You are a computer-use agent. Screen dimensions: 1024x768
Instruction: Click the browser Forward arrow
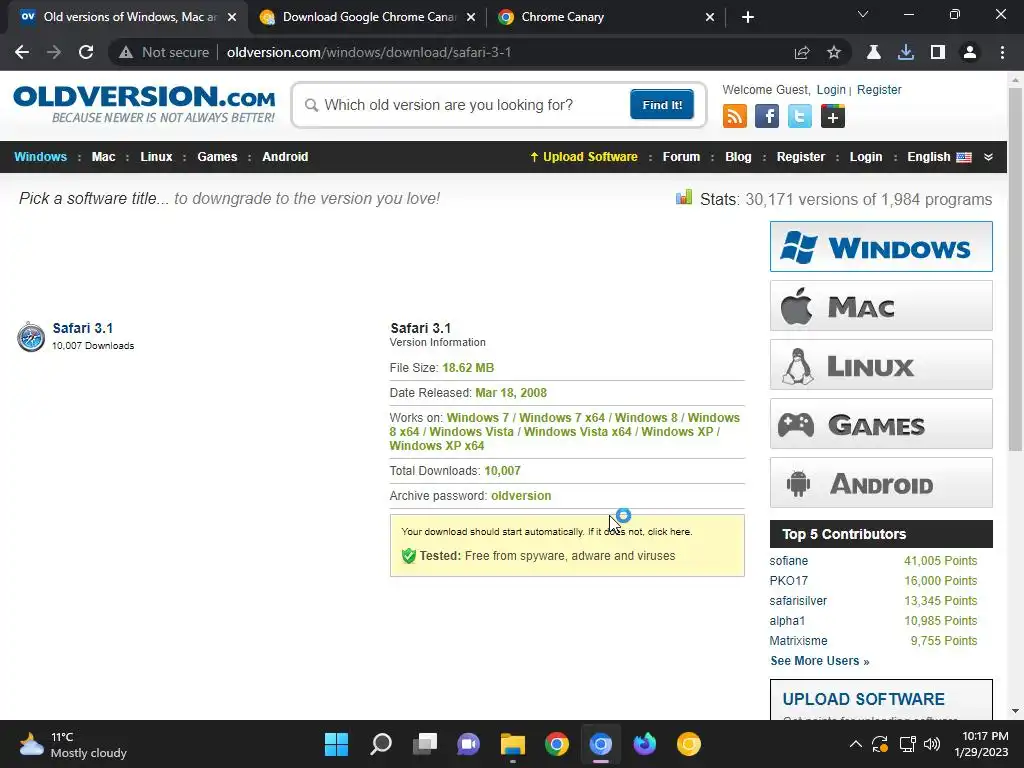(x=54, y=52)
